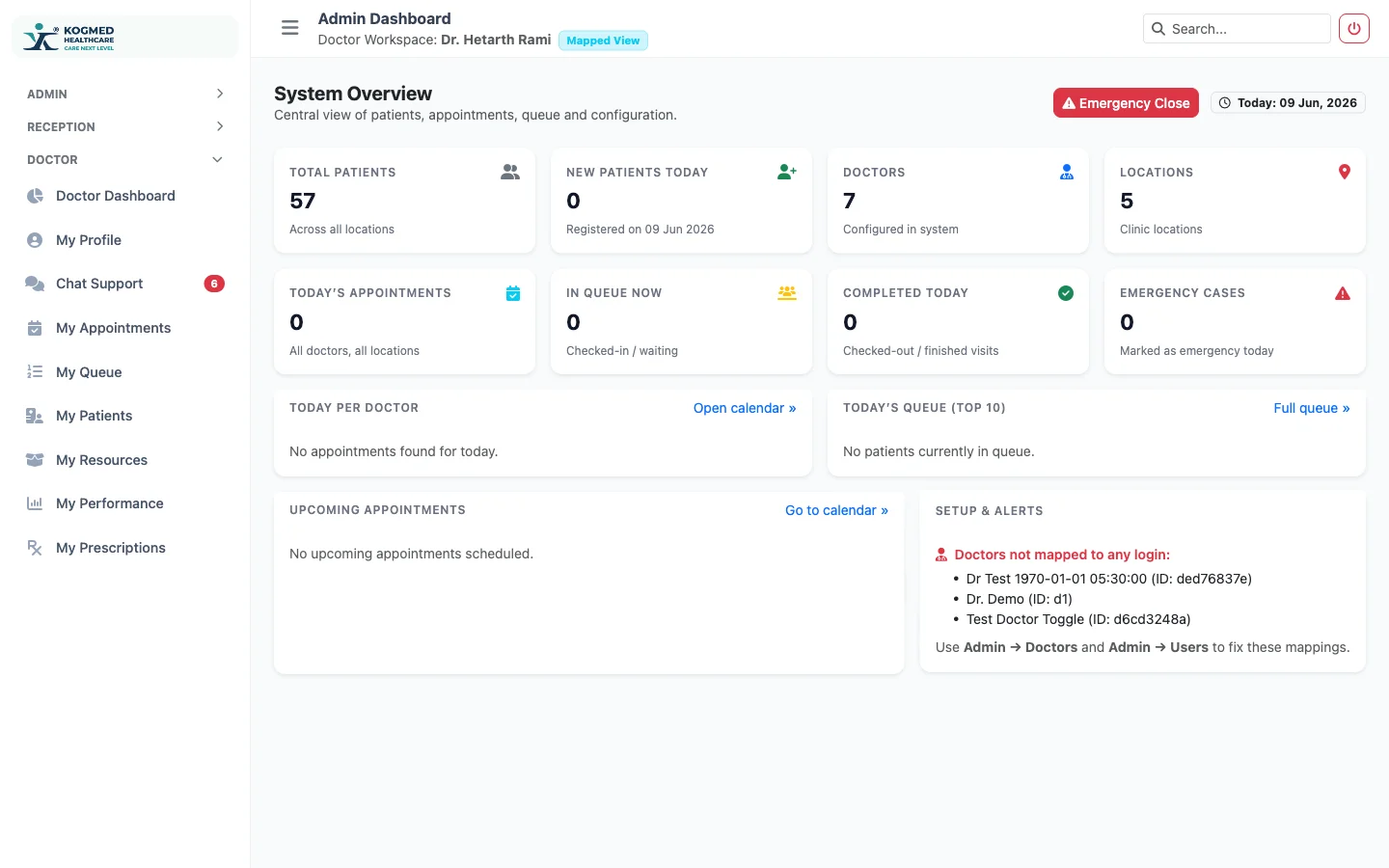The width and height of the screenshot is (1389, 868).
Task: Open the Locations card
Action: 1235,201
